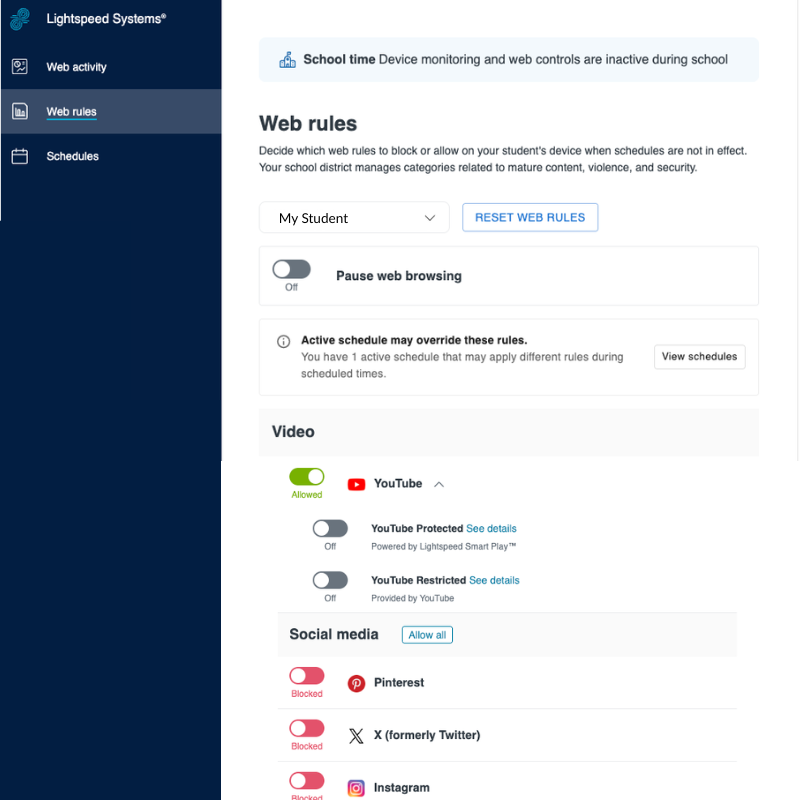Click the Instagram logo icon

356,788
